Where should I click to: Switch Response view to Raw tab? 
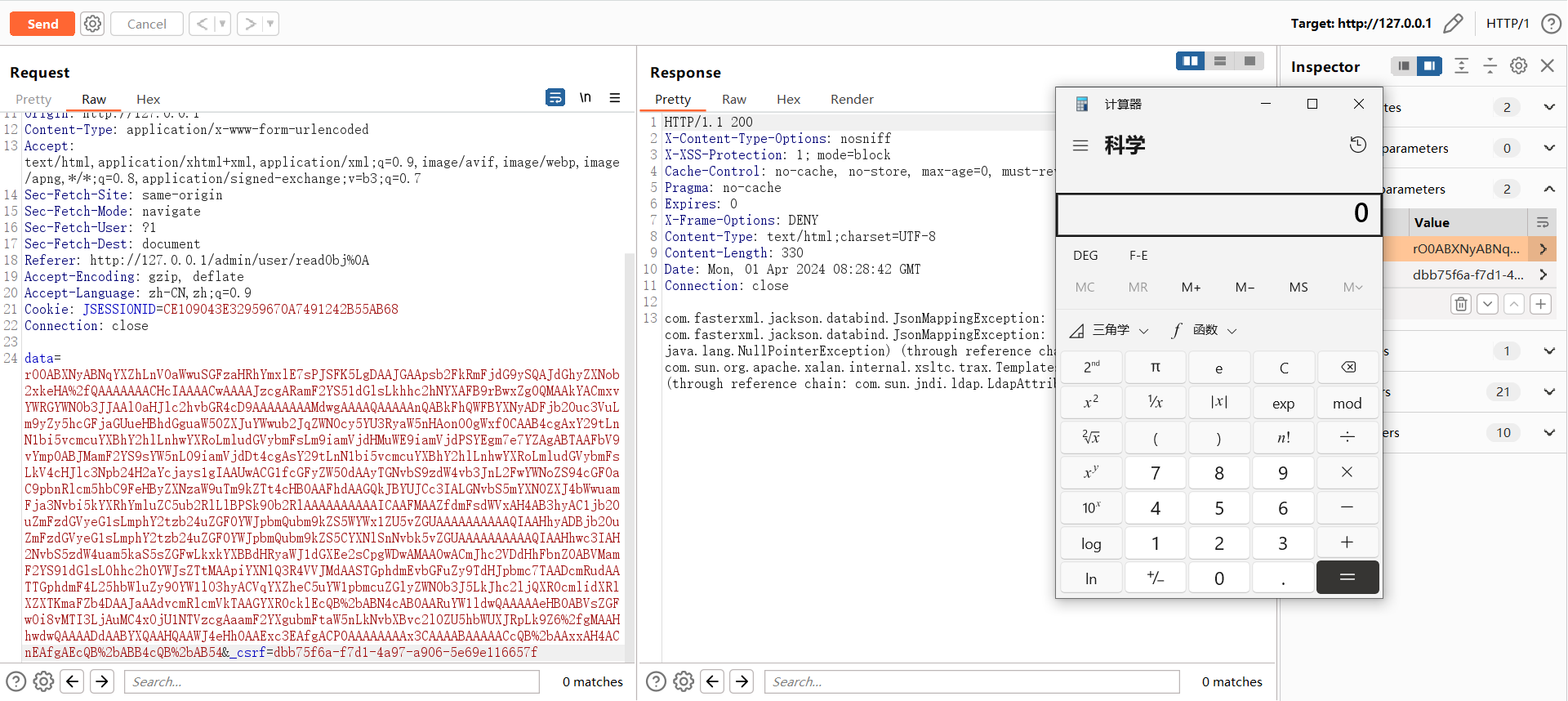click(x=734, y=99)
